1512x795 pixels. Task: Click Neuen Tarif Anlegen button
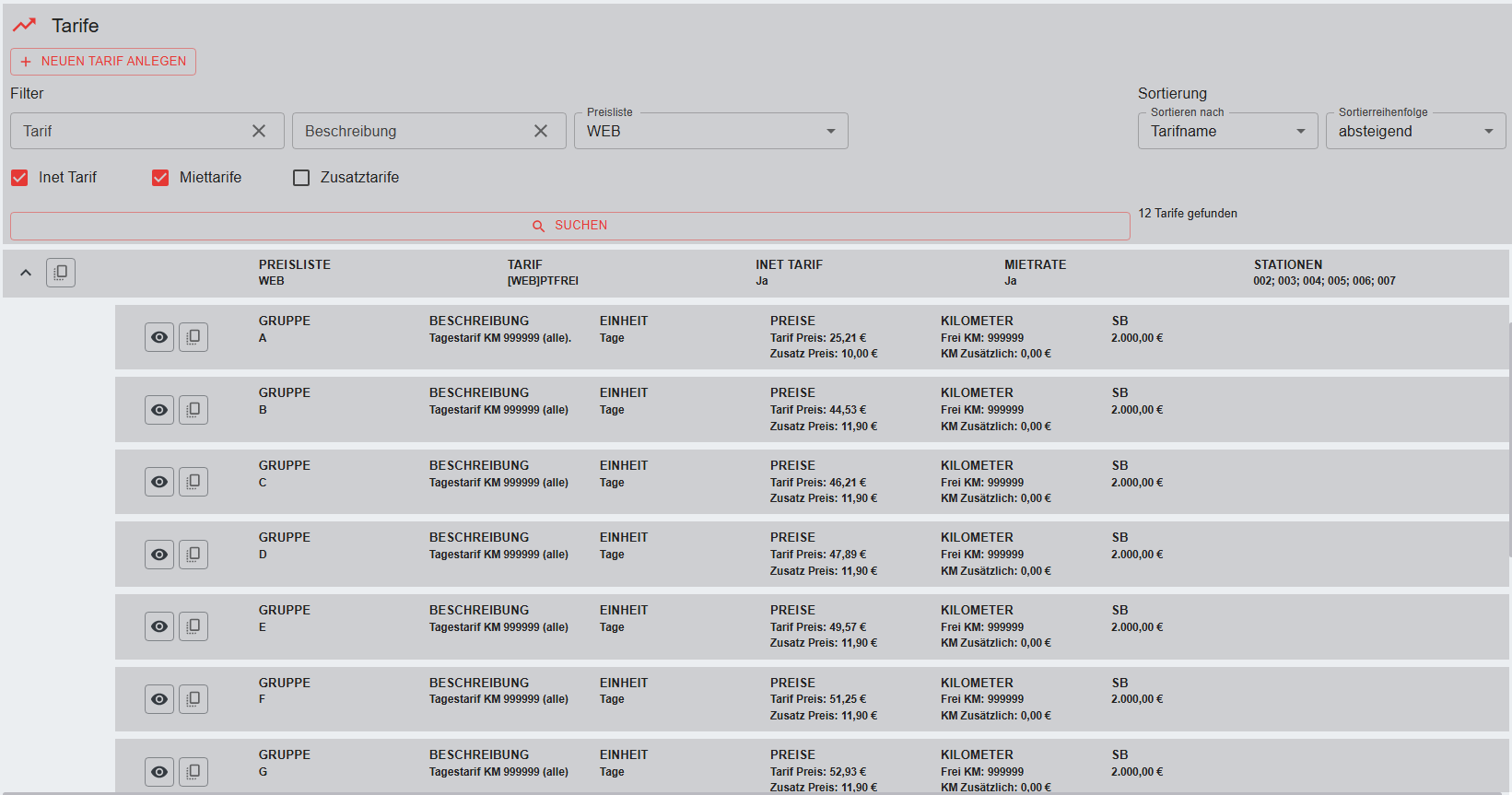point(103,62)
